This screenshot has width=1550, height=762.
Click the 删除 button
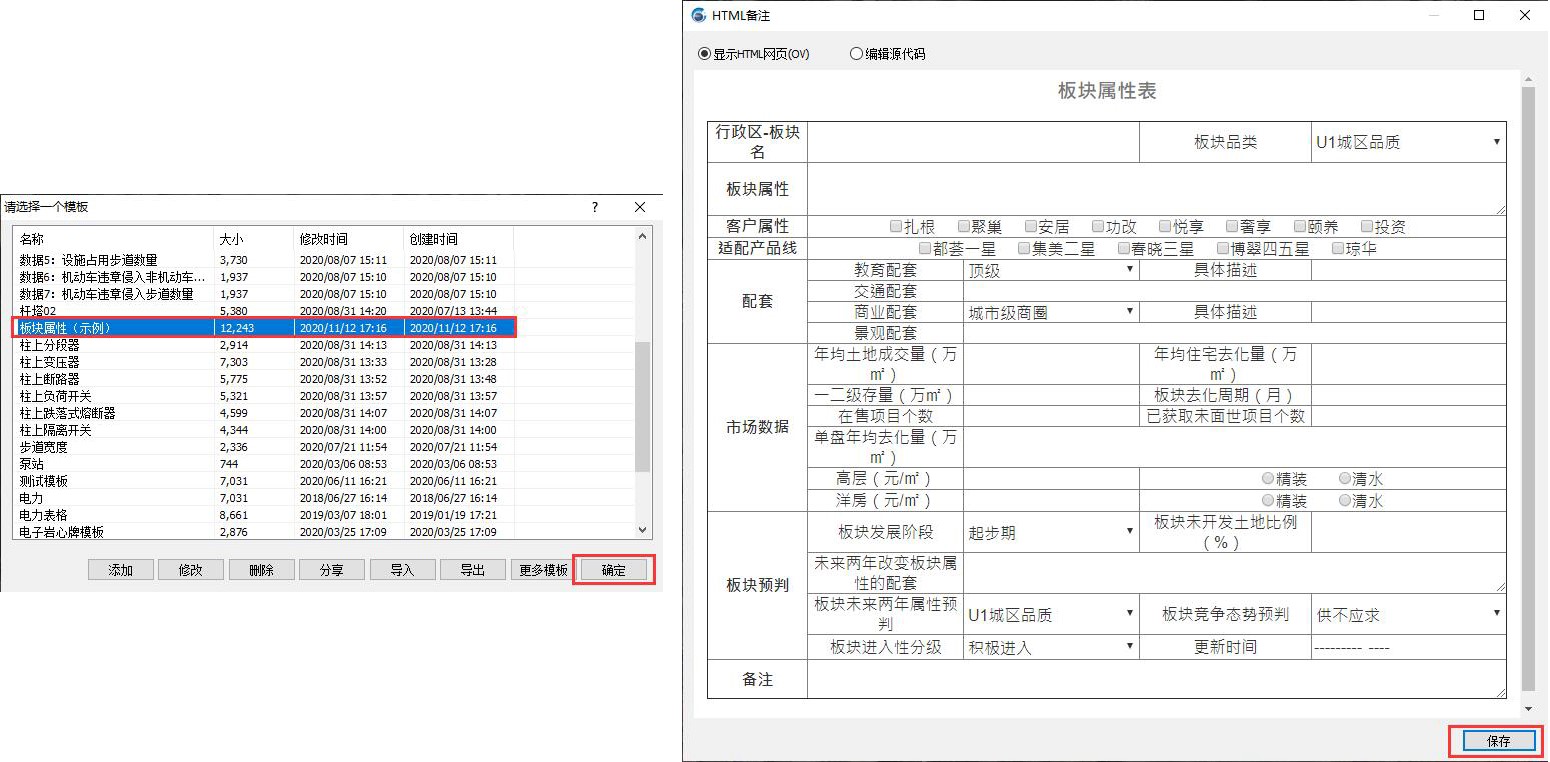[x=261, y=570]
